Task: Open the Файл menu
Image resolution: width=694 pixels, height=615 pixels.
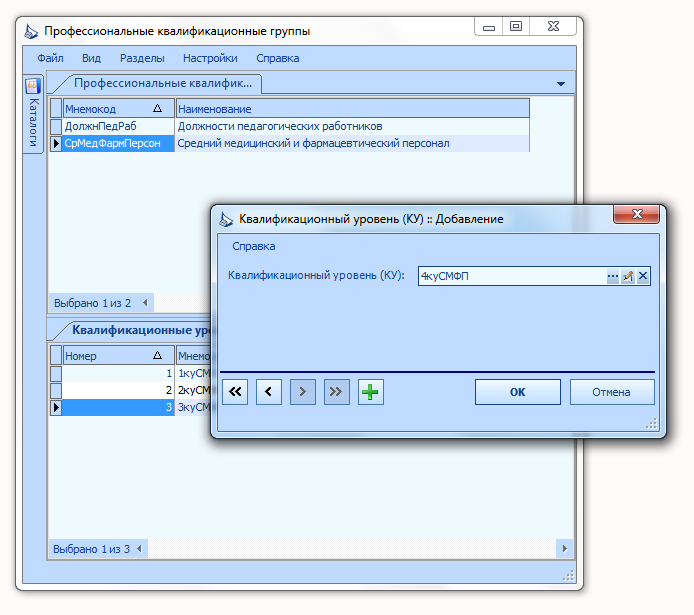Action: tap(50, 58)
